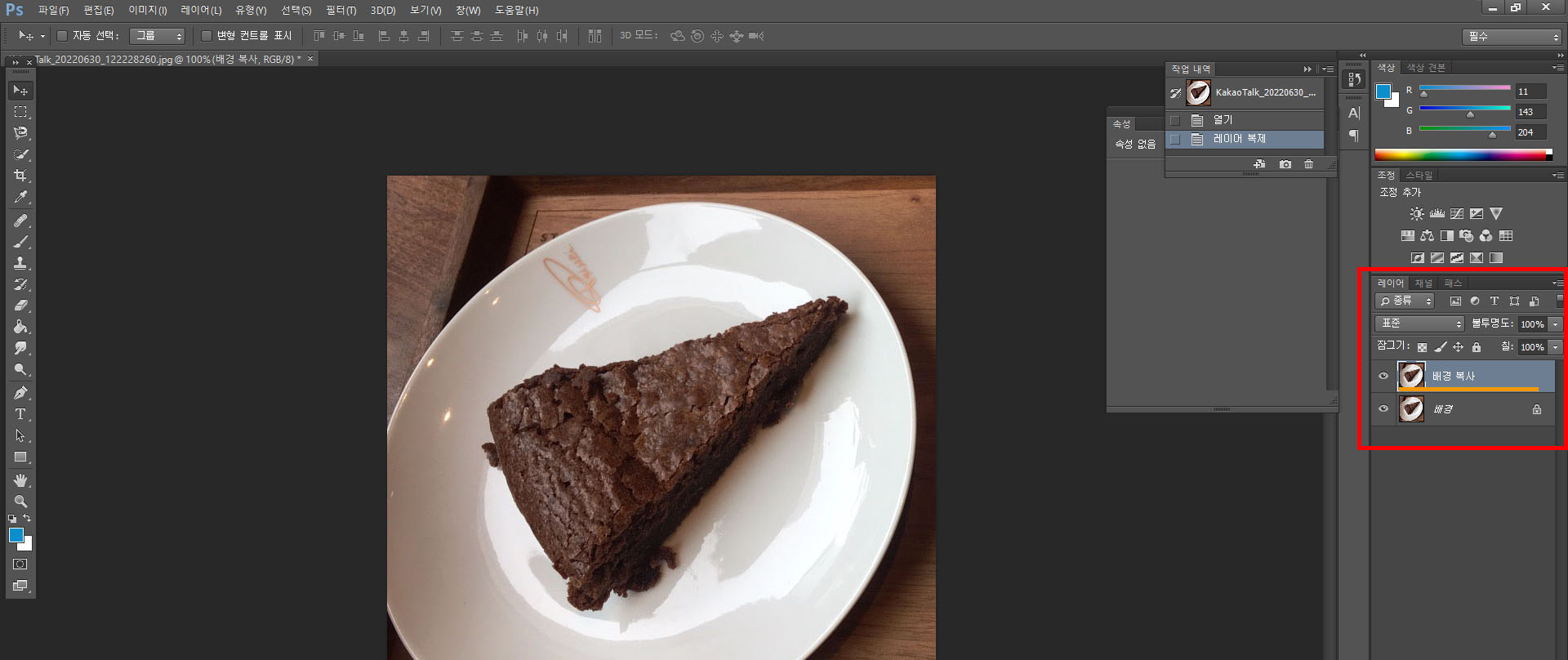This screenshot has width=1568, height=660.
Task: Switch to the 스타일 tab
Action: (x=1419, y=176)
